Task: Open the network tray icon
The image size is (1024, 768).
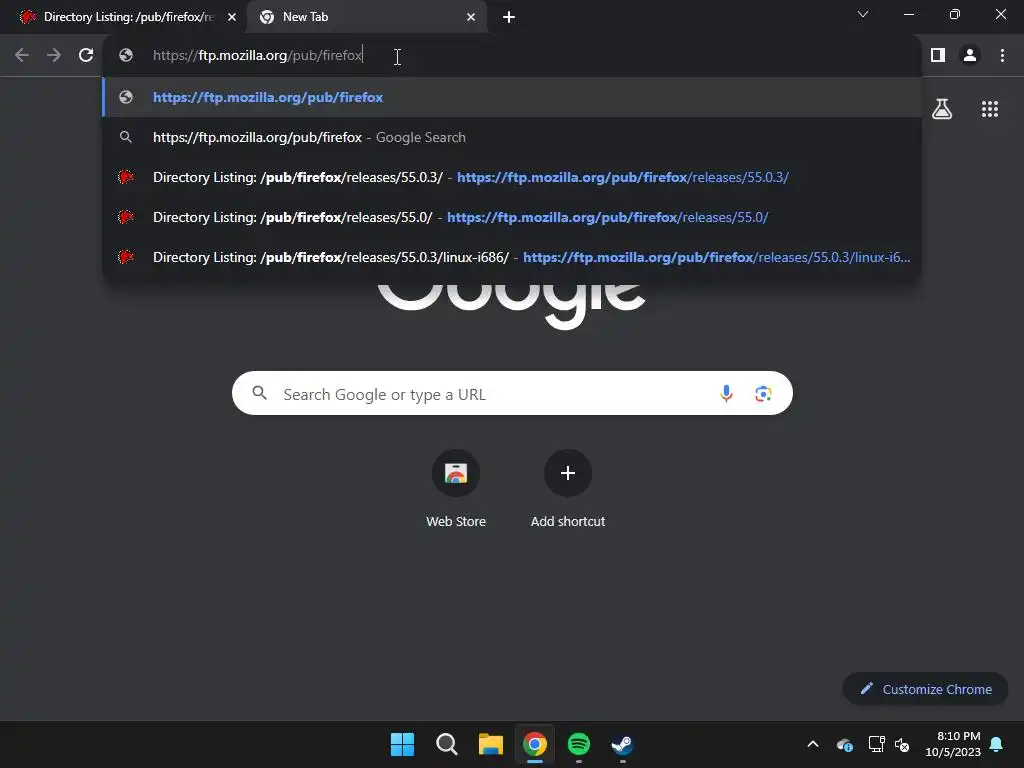Action: coord(876,744)
